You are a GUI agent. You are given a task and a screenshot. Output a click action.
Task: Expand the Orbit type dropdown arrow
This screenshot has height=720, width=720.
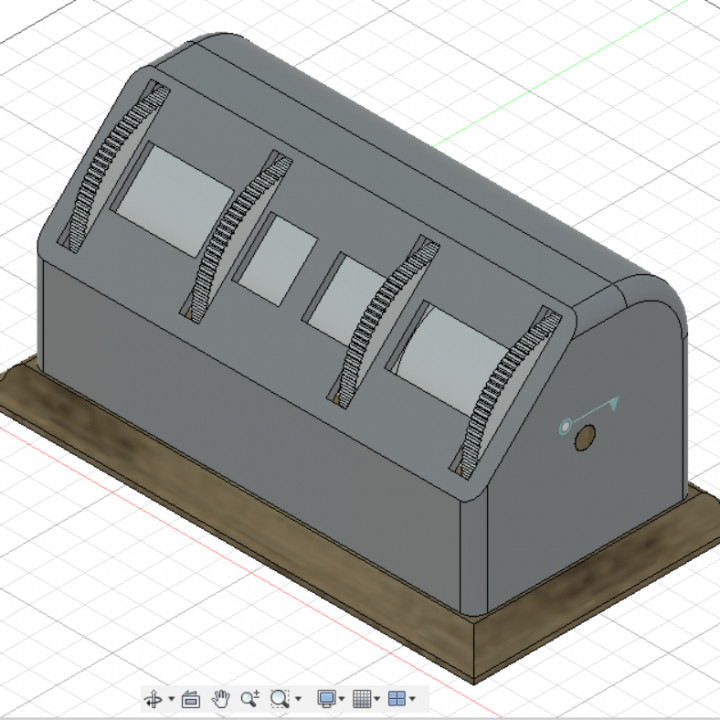(x=171, y=699)
